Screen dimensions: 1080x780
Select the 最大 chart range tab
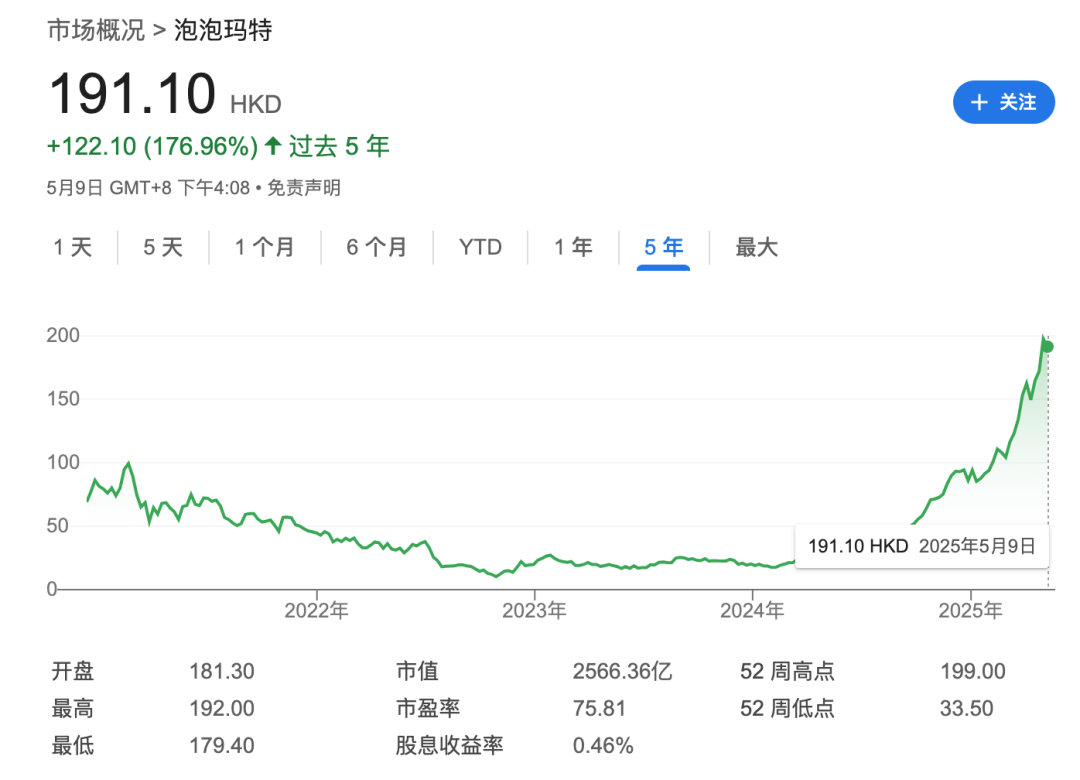[757, 247]
